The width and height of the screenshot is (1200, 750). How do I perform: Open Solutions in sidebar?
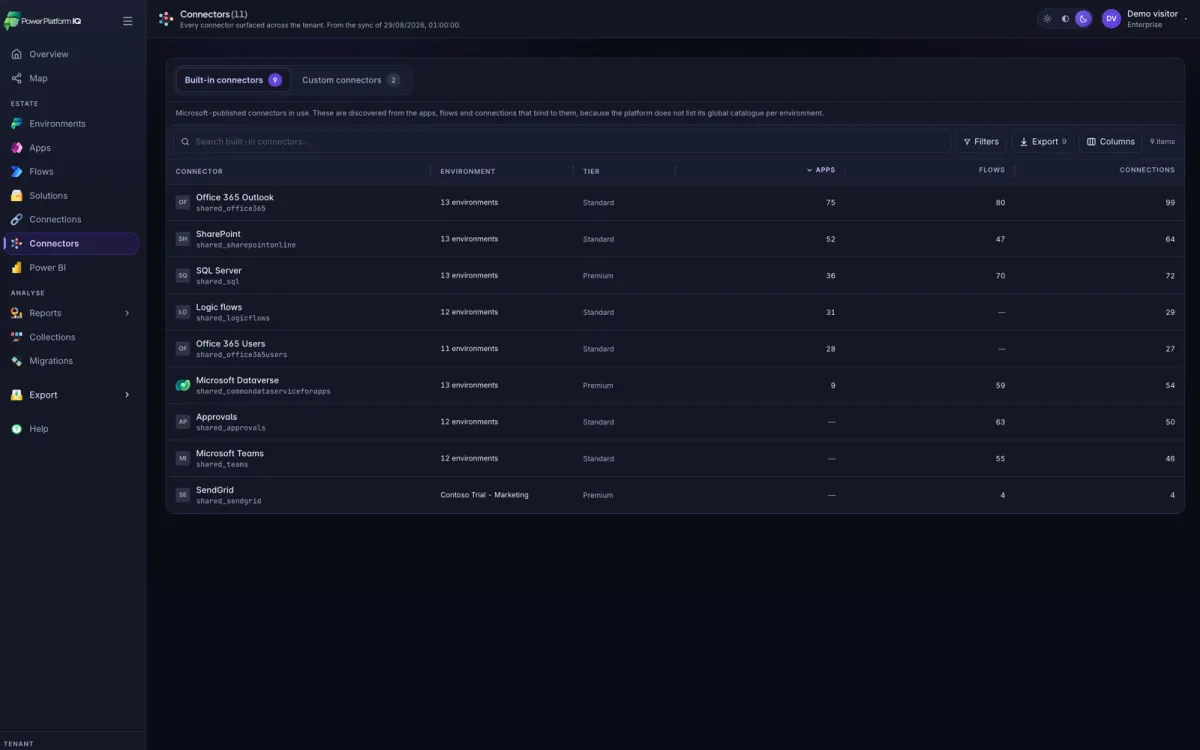72,196
